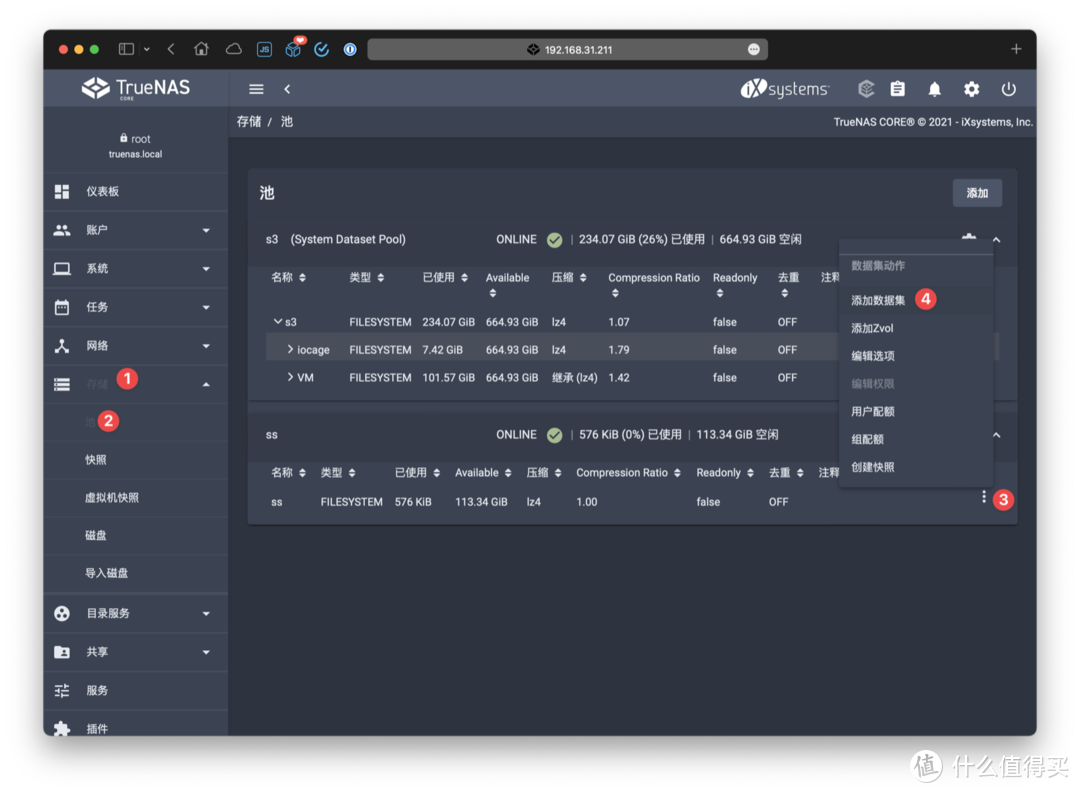1080x793 pixels.
Task: Open the TrueNAS logo home link
Action: pos(136,88)
